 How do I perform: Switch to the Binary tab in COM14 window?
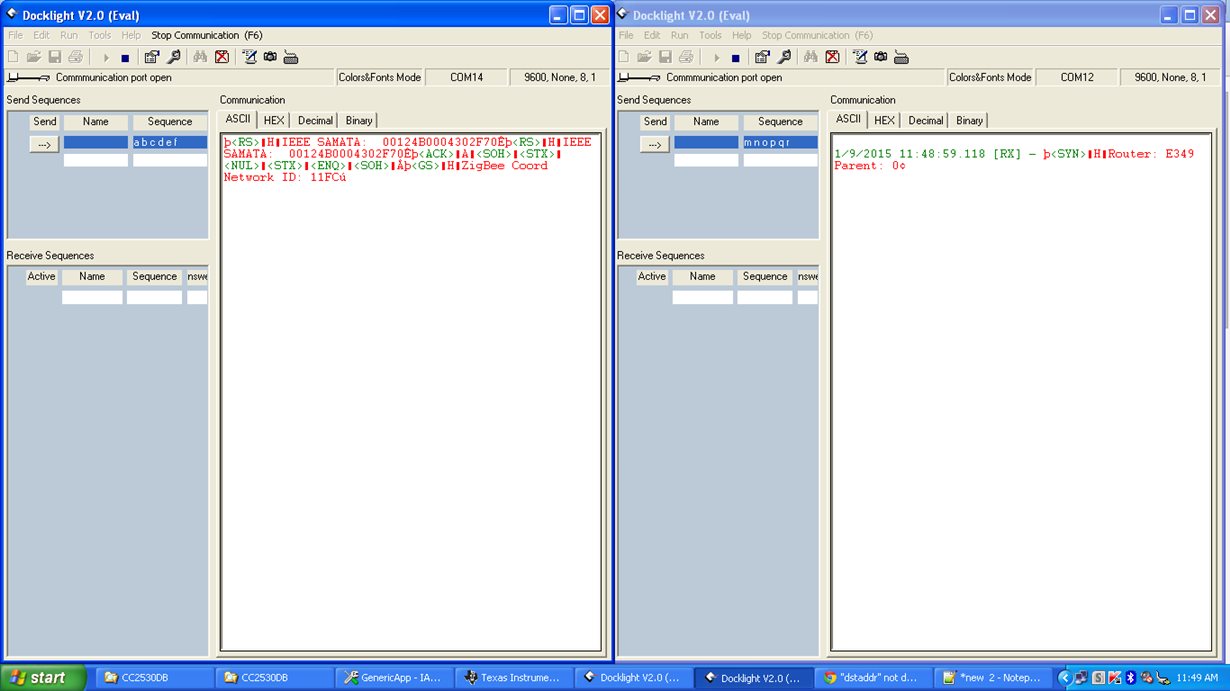point(359,120)
